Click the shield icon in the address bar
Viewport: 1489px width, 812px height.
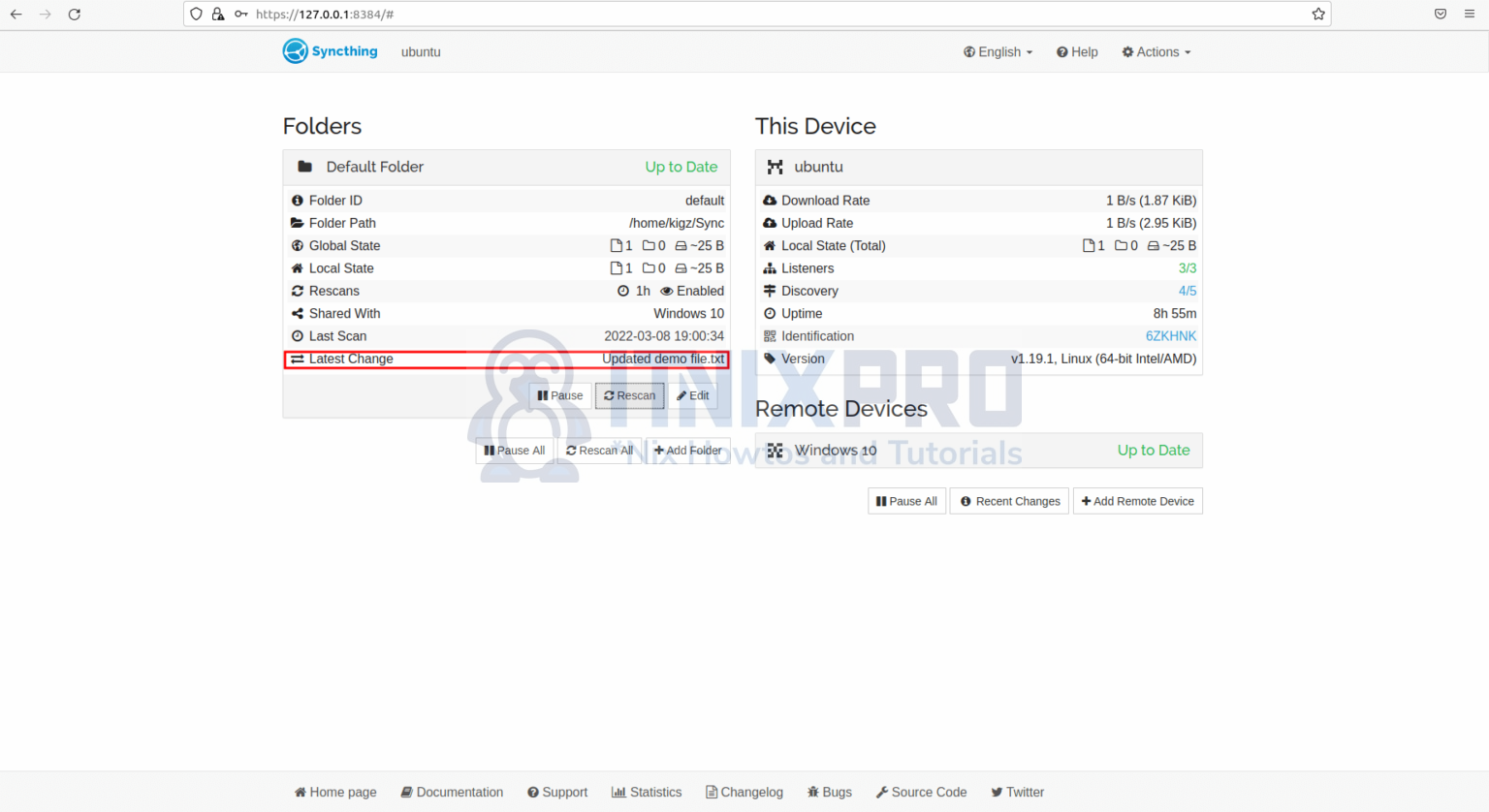coord(196,15)
